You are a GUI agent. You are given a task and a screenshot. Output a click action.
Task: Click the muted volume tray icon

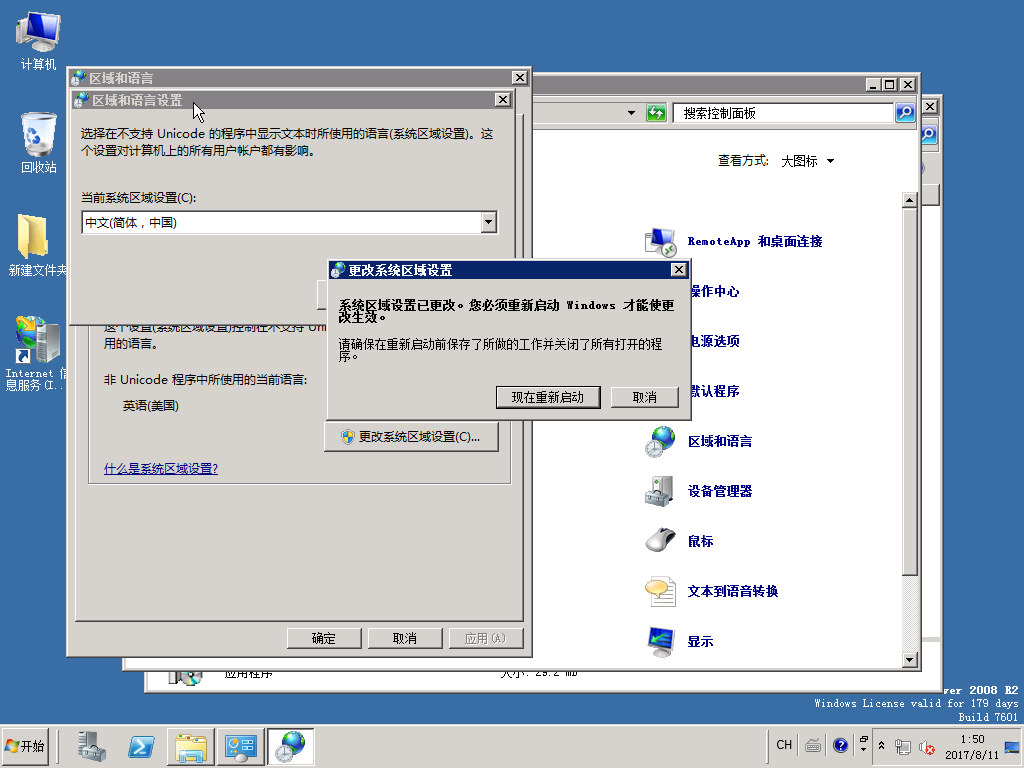[927, 746]
